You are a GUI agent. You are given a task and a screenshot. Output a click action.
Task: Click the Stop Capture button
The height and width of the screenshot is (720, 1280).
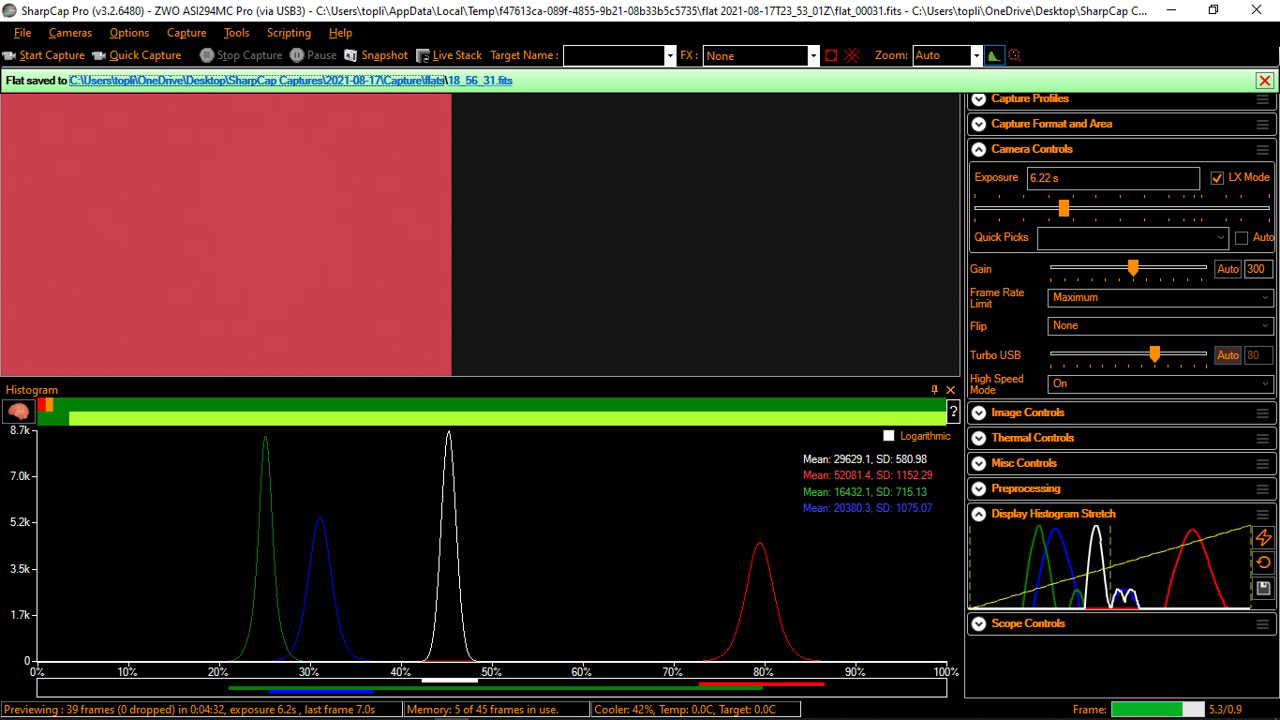[x=240, y=56]
